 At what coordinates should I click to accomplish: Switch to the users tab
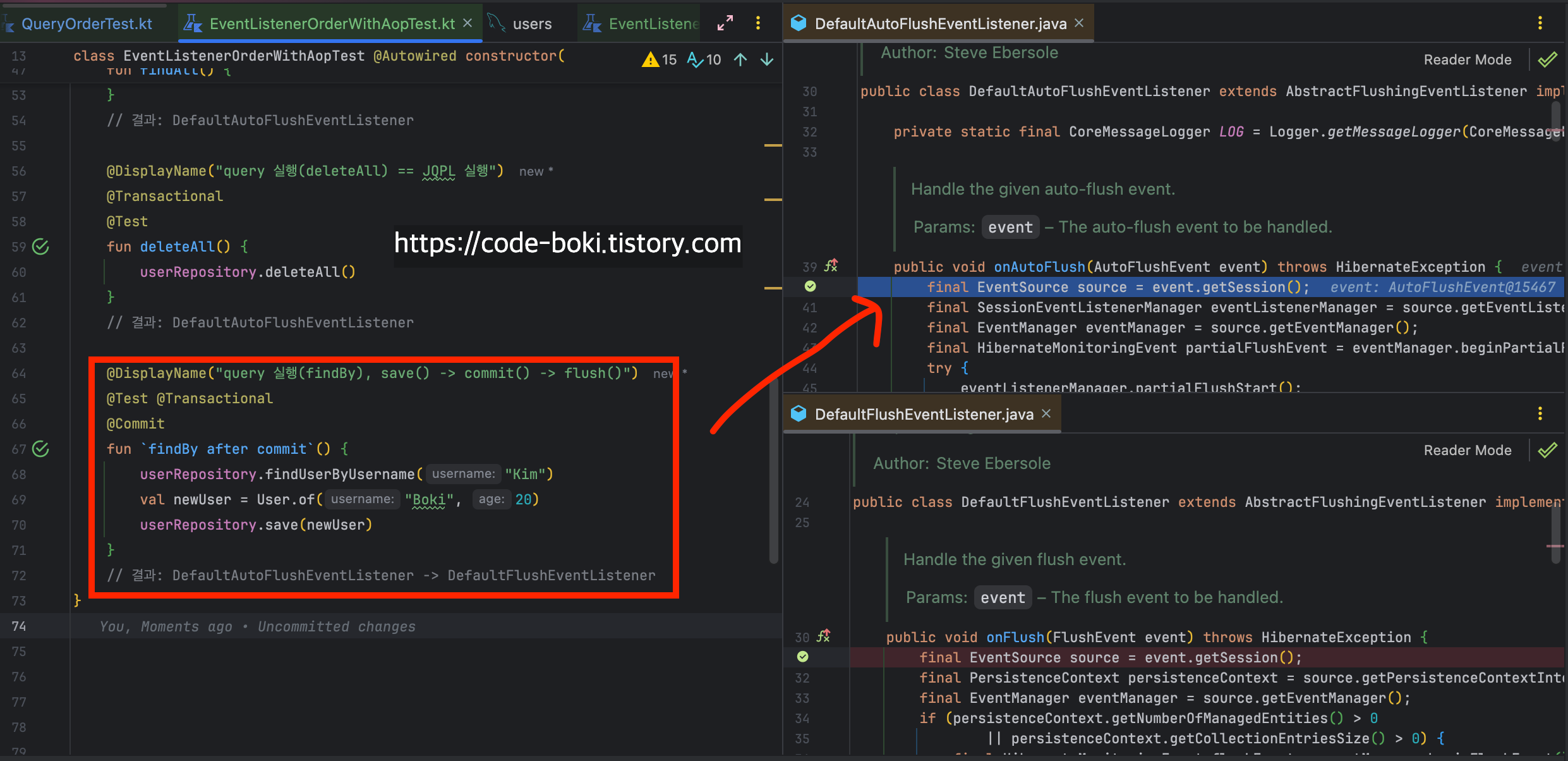pos(531,24)
